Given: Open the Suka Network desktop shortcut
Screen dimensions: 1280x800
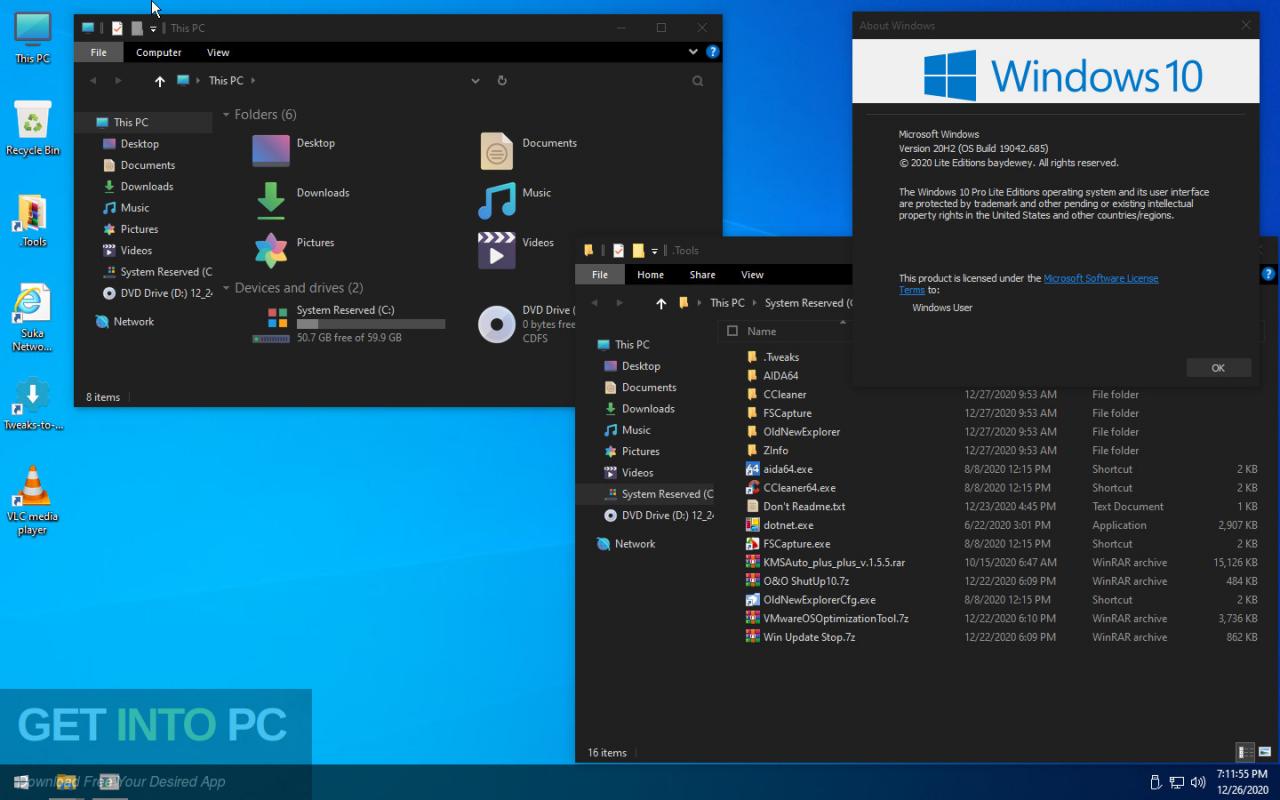Looking at the screenshot, I should (33, 318).
